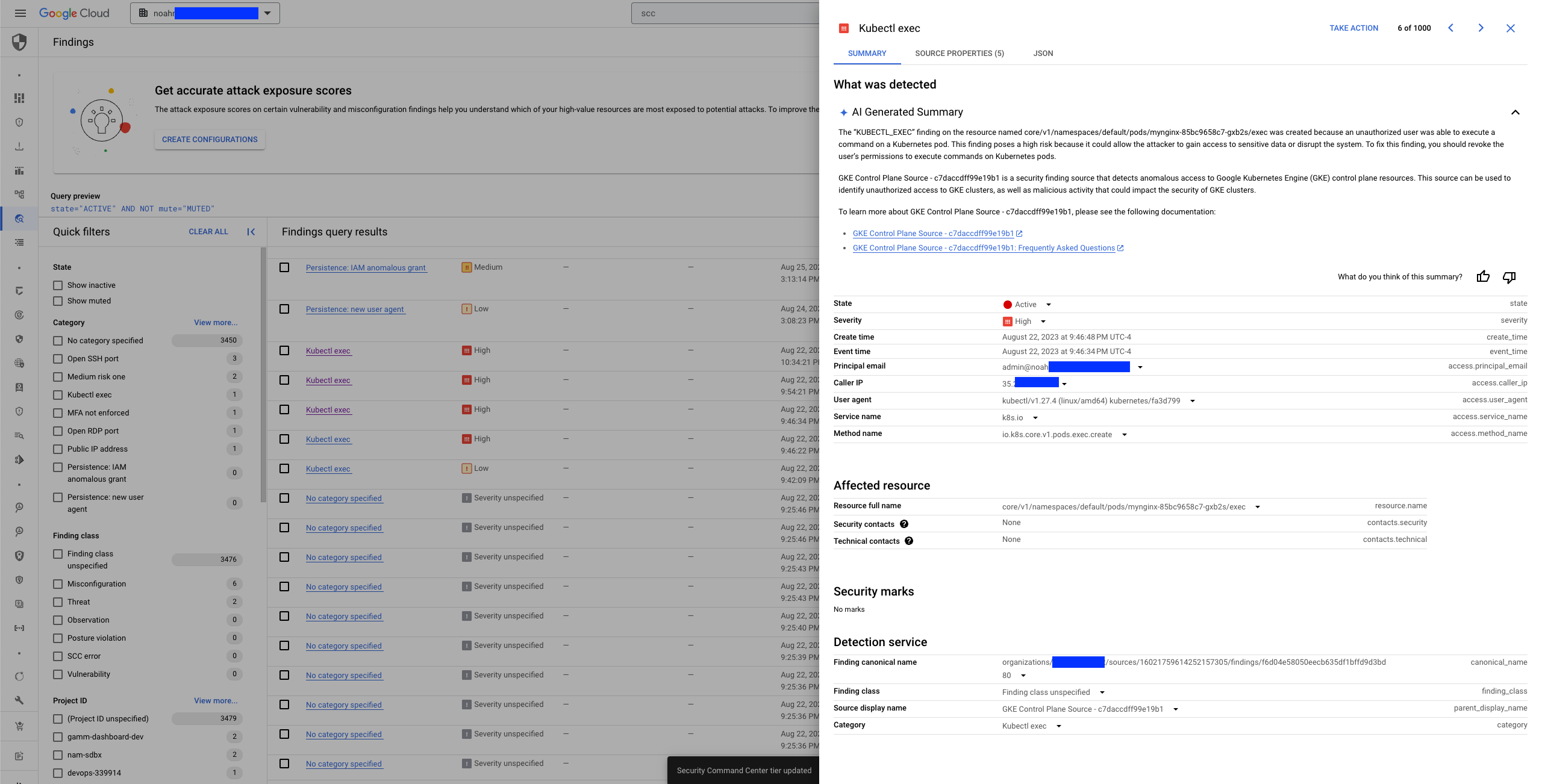Enable the Show inactive checkbox
1542x784 pixels.
coord(58,285)
